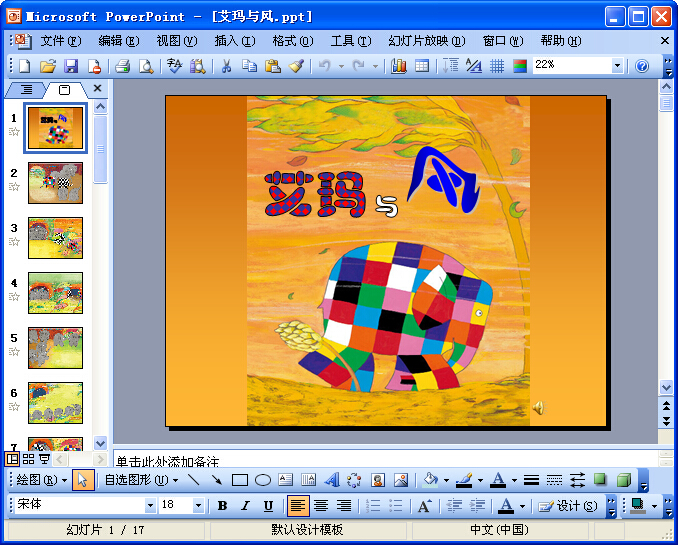Cut selection with scissors icon
678x545 pixels.
click(x=226, y=66)
